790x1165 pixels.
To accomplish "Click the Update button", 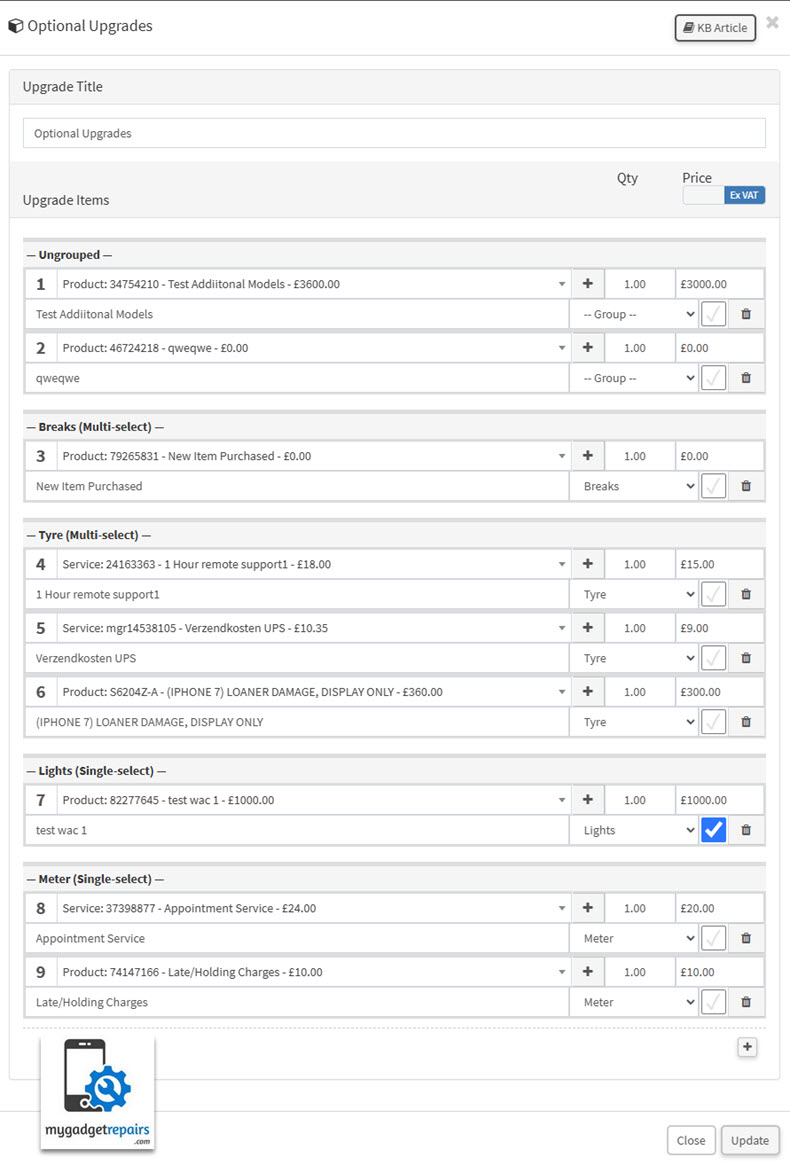I will tap(749, 1140).
